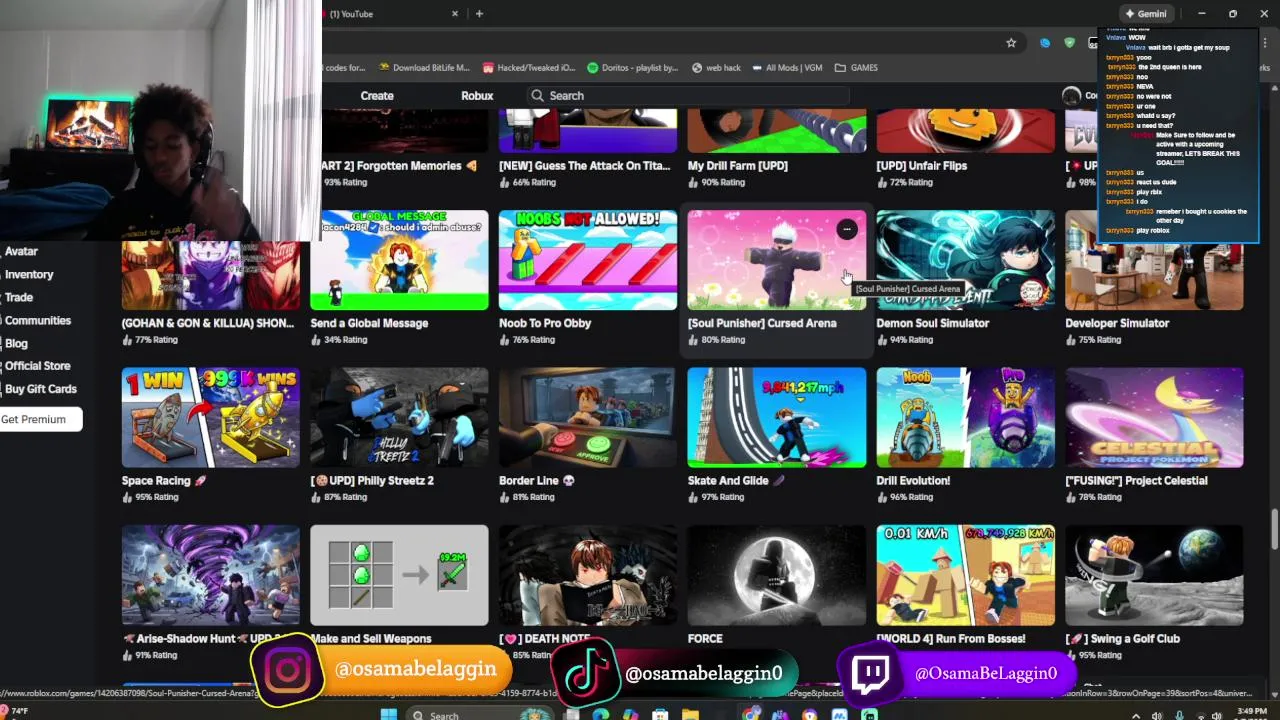
Task: Open the Download BitLife M... bookmark
Action: coord(424,68)
